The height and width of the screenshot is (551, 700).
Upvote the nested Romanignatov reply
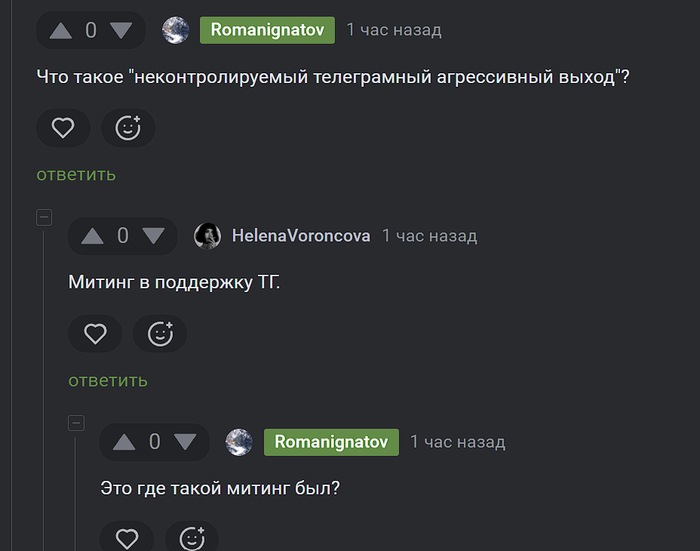[x=125, y=442]
